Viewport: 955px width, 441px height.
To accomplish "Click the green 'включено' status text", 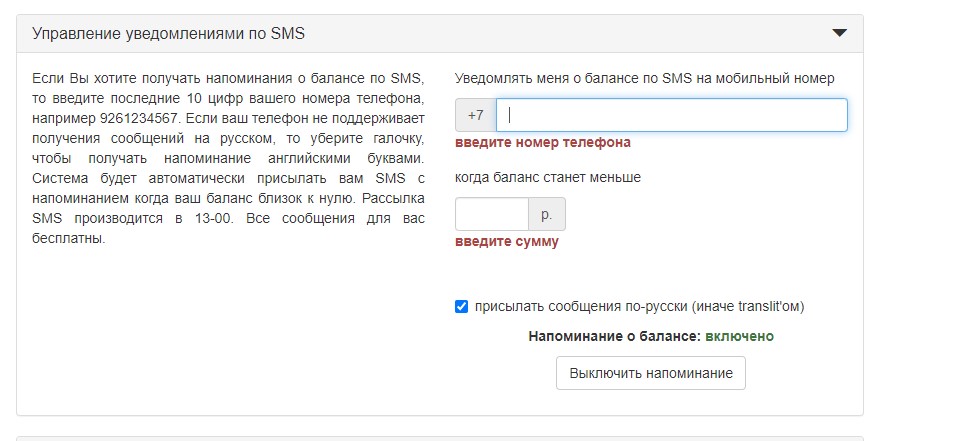I will [739, 336].
